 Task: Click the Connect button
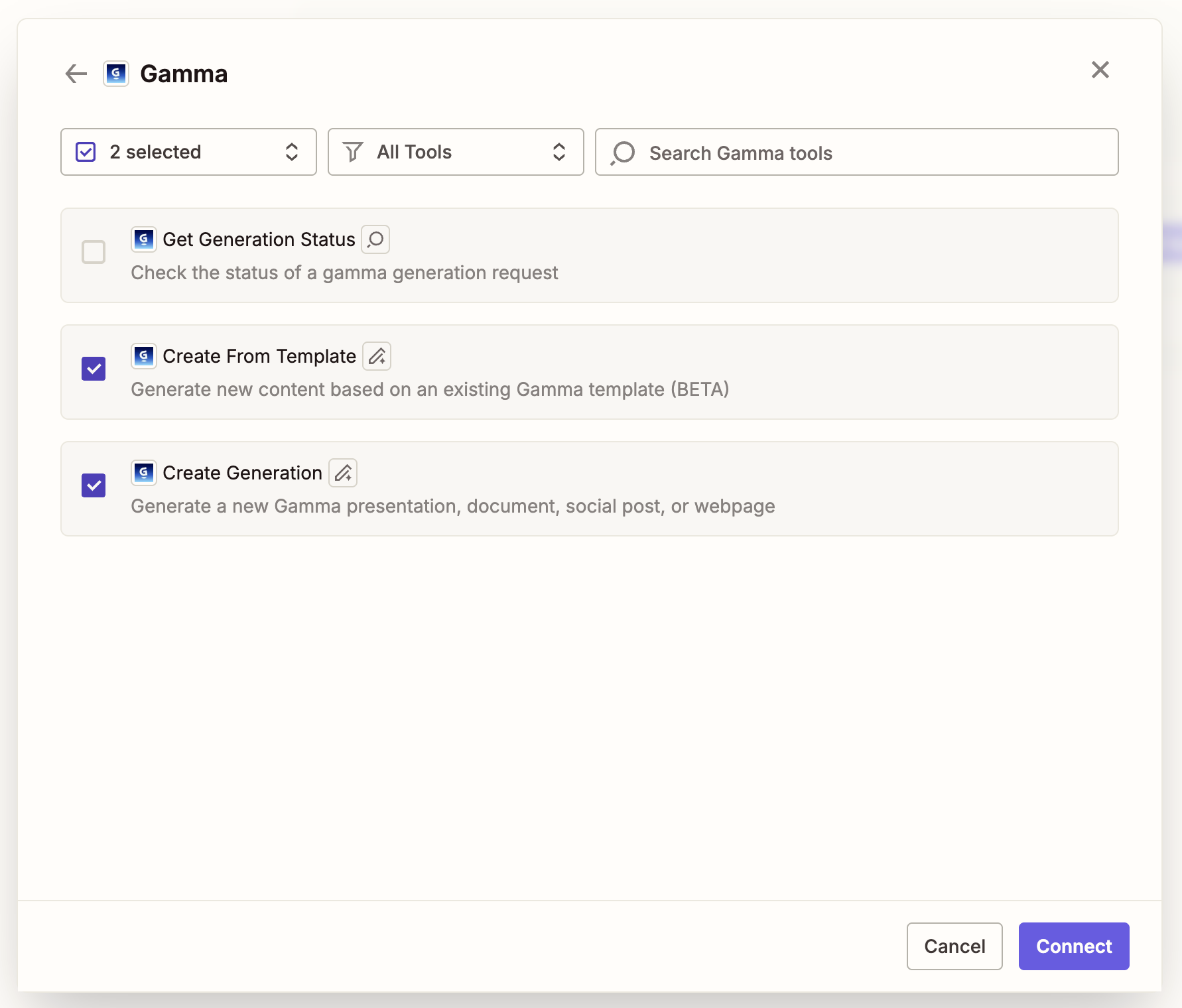[1073, 946]
